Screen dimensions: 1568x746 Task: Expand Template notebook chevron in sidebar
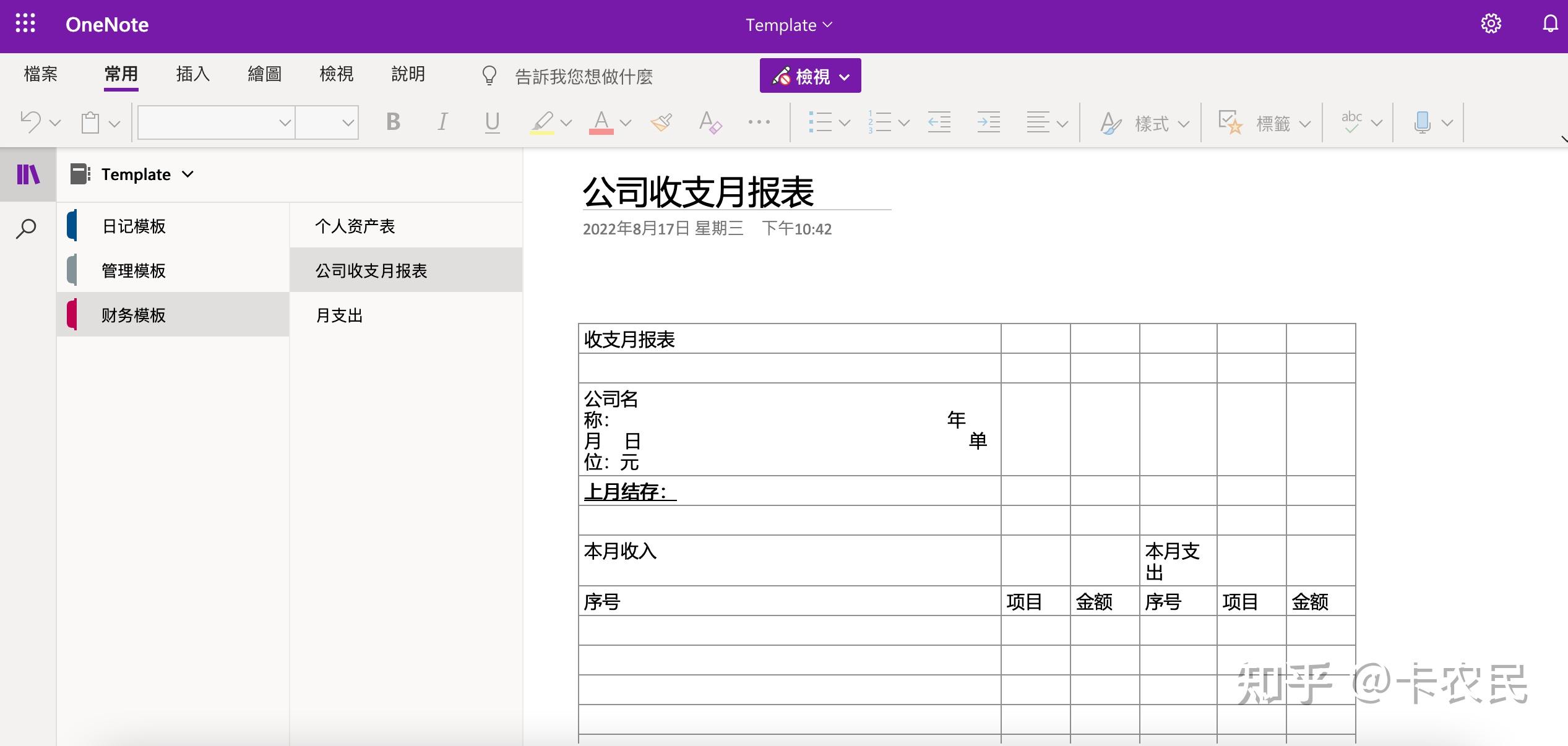(x=188, y=174)
